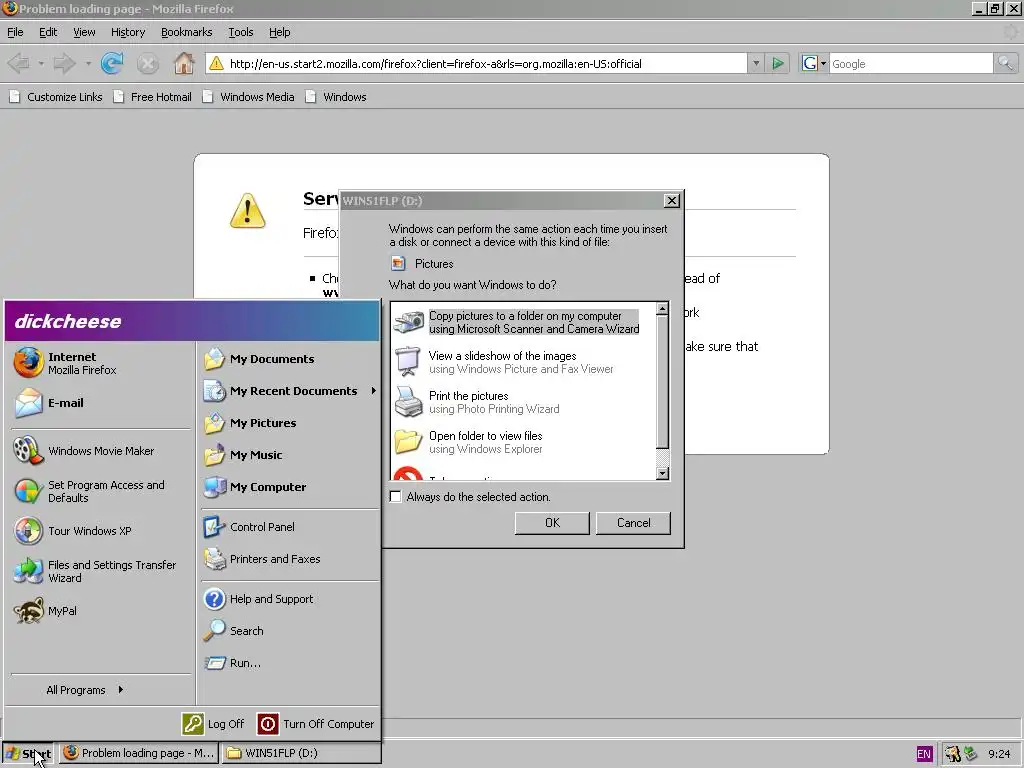Click Turn Off Computer power icon
Screen dimensions: 1024x768
[x=268, y=724]
